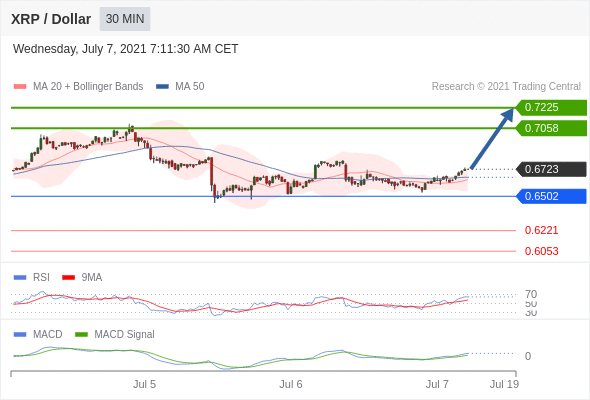Click the XRP / Dollar chart title
Screen dimensions: 590x400
coord(51,19)
